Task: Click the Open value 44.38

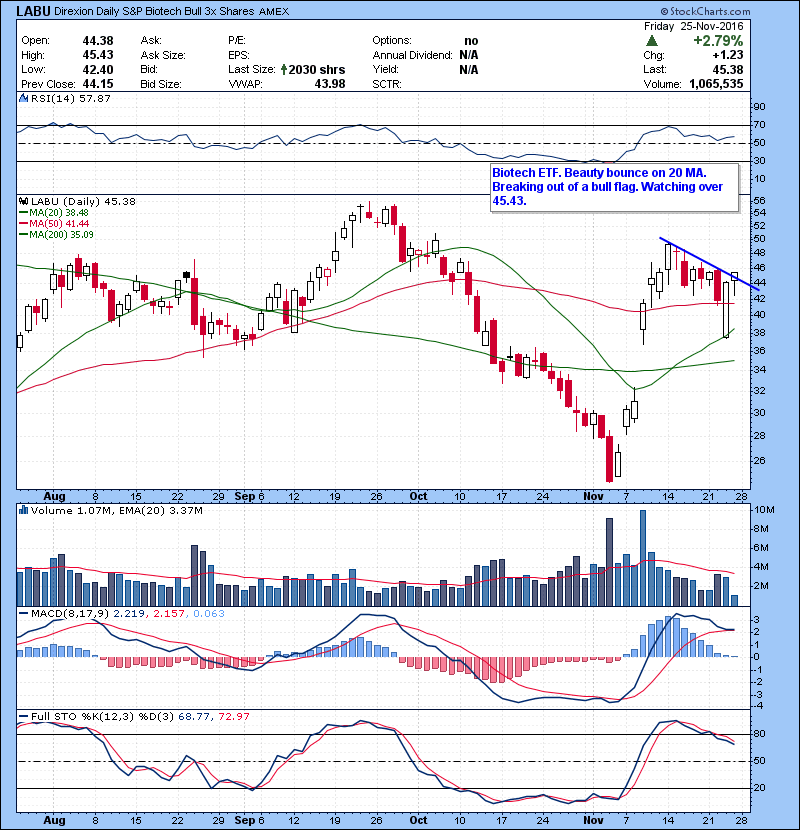Action: tap(98, 41)
